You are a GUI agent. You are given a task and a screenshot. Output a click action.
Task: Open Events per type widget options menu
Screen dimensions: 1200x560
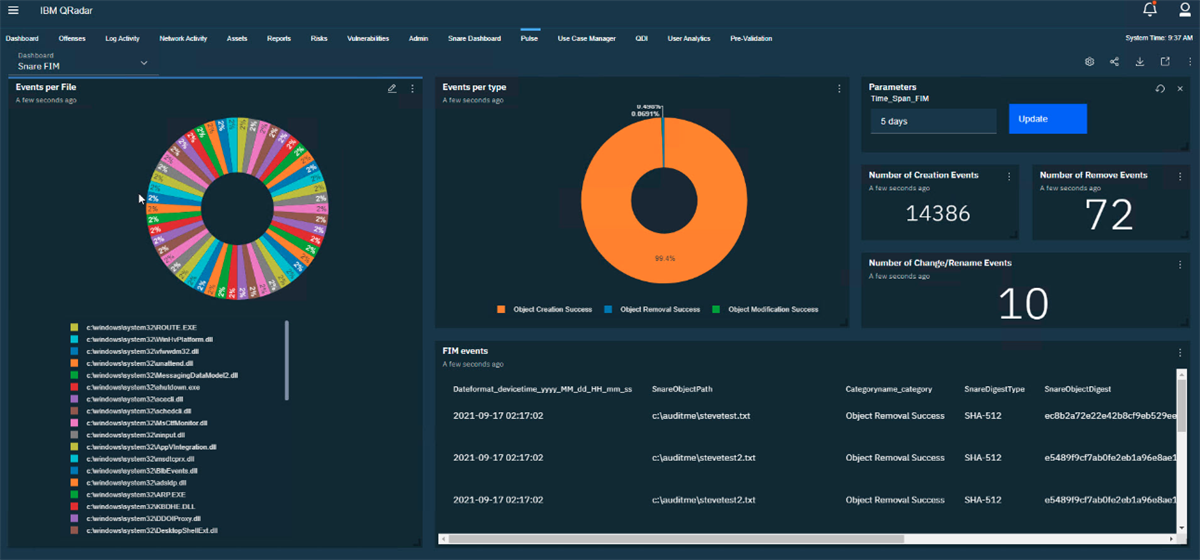(x=839, y=89)
